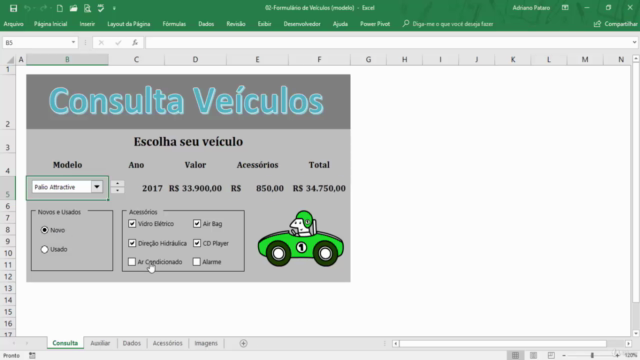Click the formula bar input field
640x360 pixels.
[x=388, y=42]
